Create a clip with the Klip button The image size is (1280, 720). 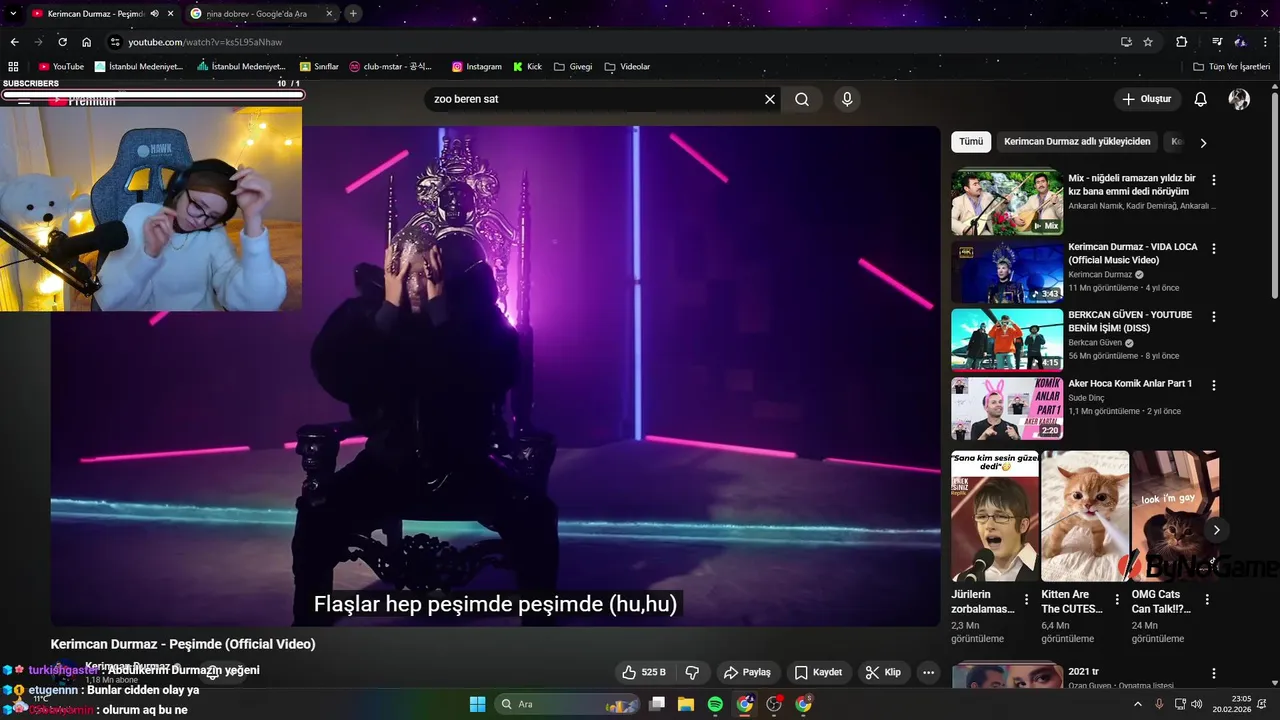[883, 672]
